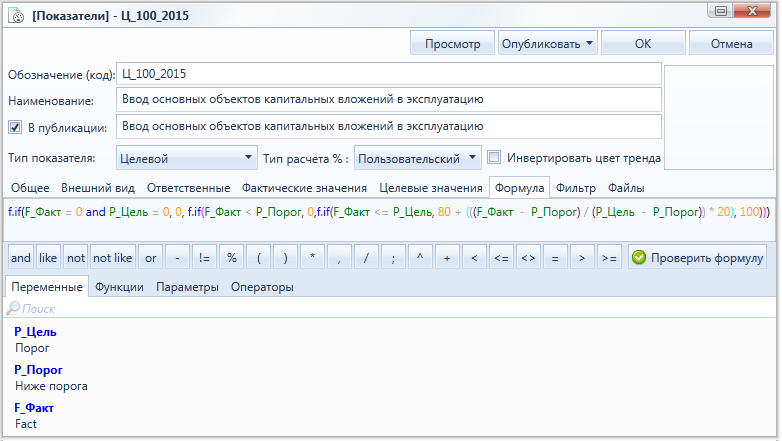Insert the equals operator
The width and height of the screenshot is (782, 441).
coord(555,257)
